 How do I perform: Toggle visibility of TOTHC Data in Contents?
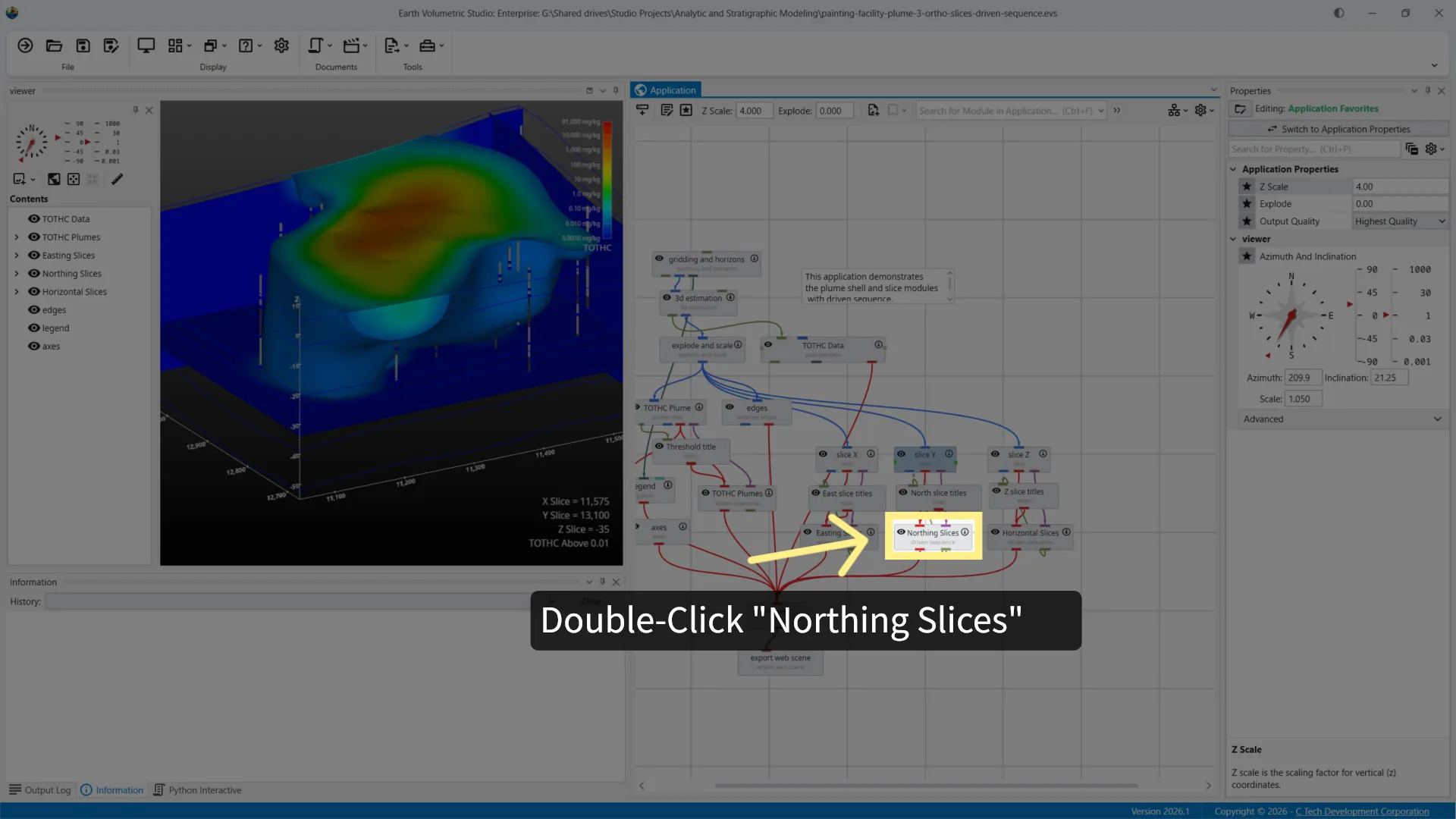pyautogui.click(x=34, y=218)
